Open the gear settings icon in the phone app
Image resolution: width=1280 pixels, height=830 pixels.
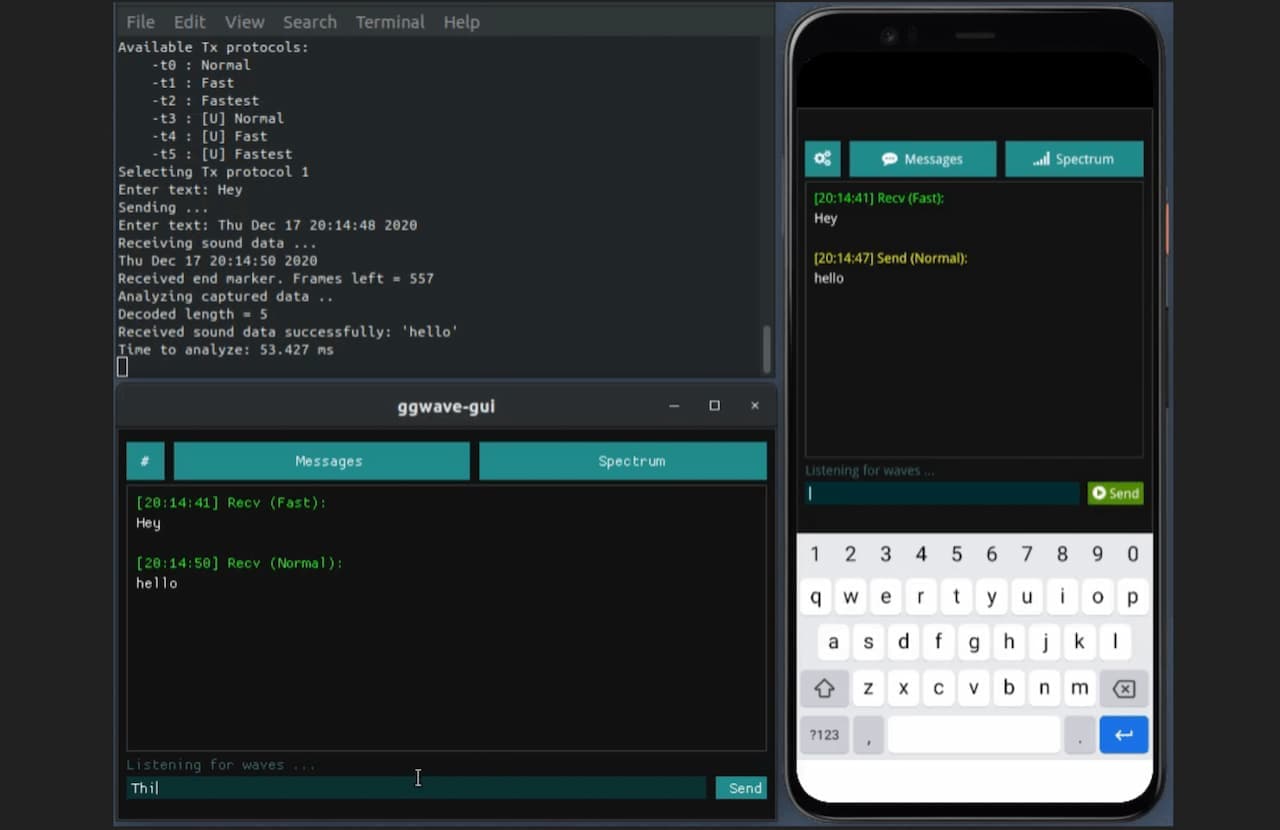point(822,158)
